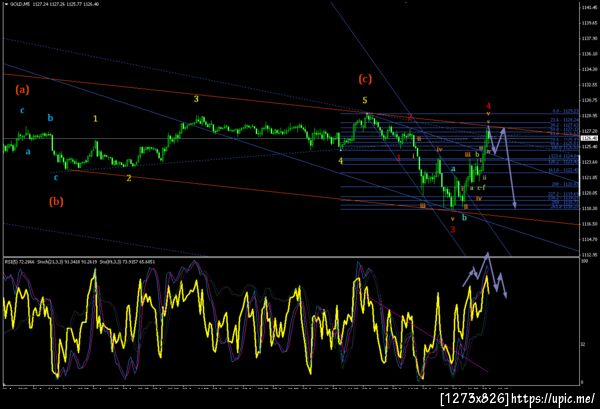
Task: Click the GOLD,M5 chart title text
Action: click(x=20, y=4)
